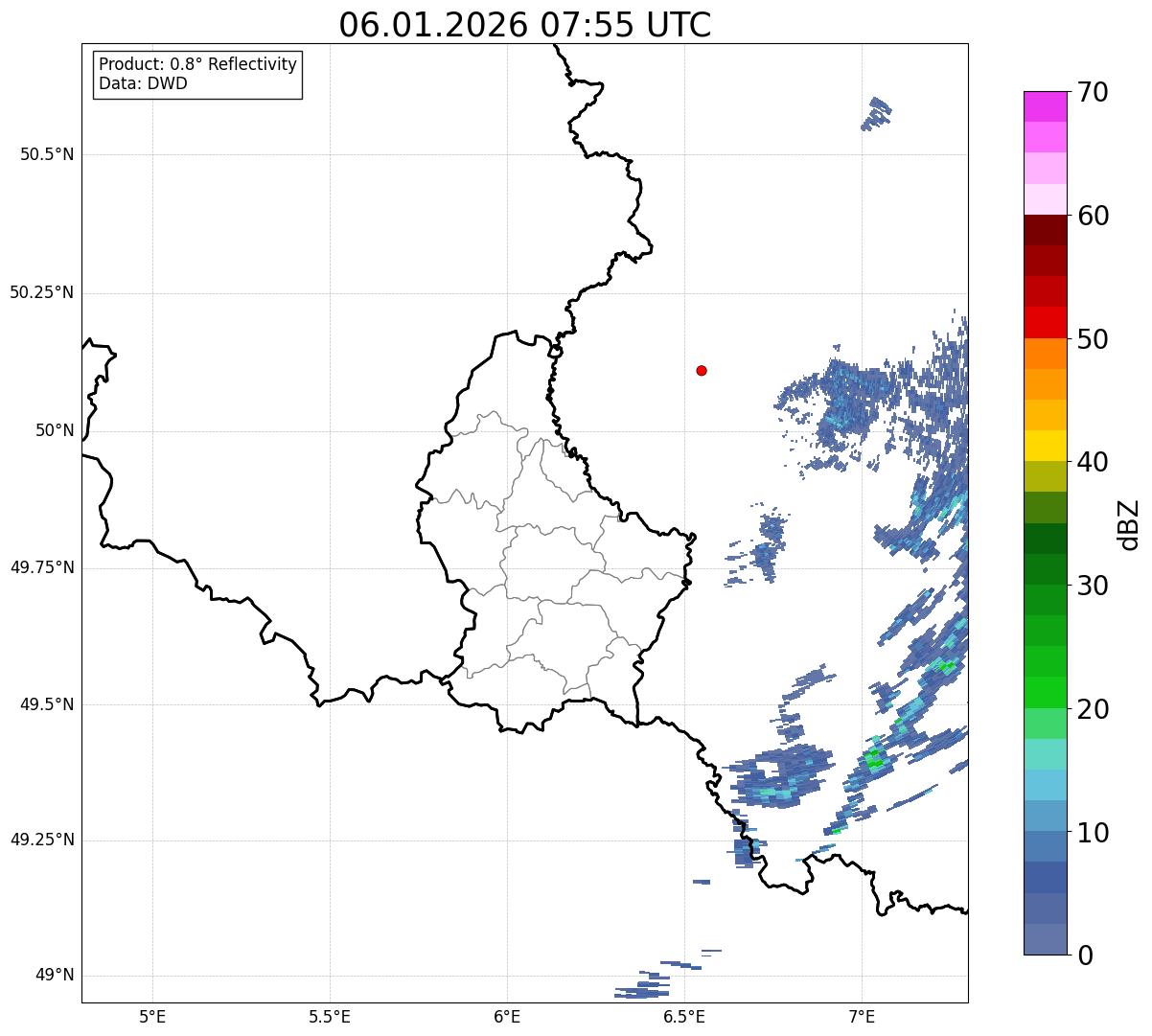Click the dark maroon swatch below 60
Screen dimensions: 1152x1036
[1045, 230]
